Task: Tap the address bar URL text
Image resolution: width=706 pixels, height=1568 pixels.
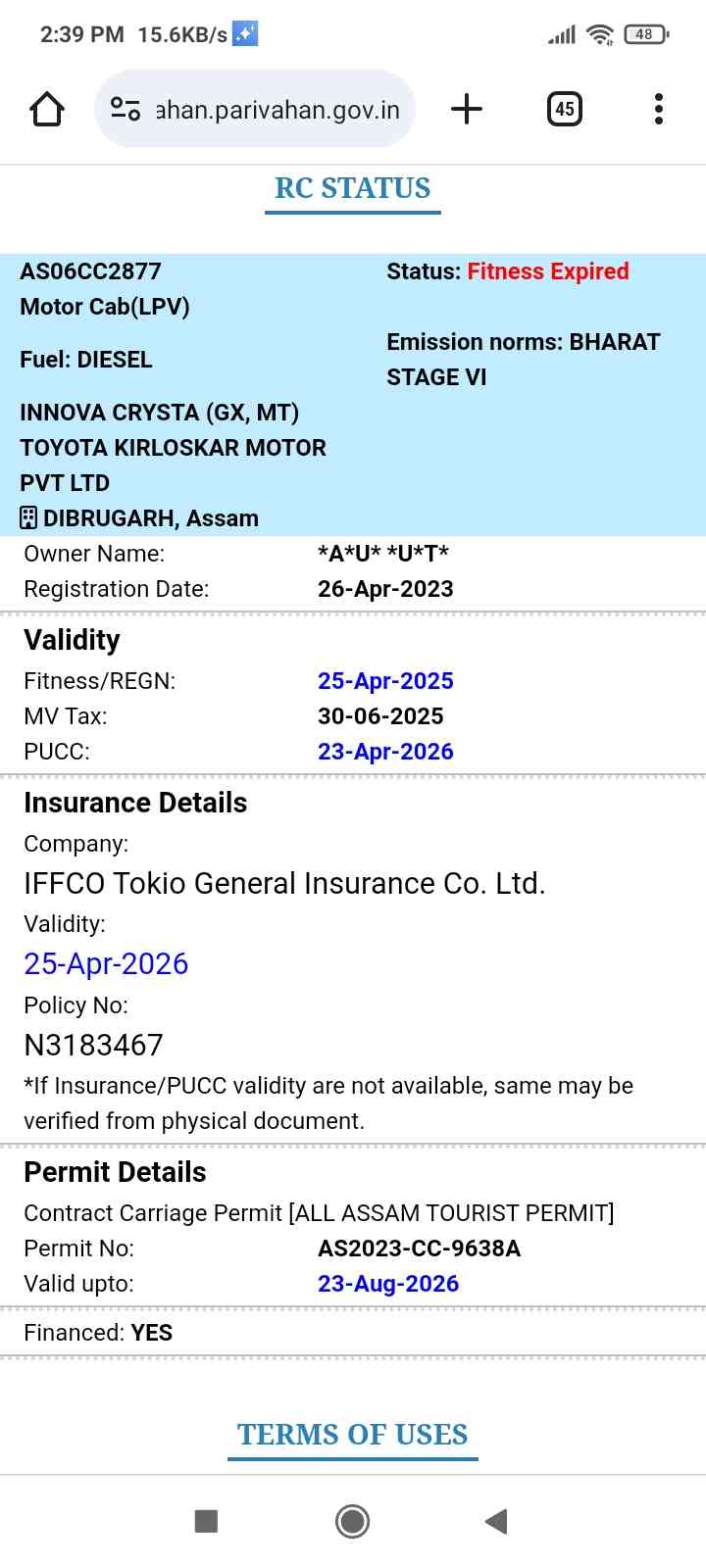Action: 277,110
